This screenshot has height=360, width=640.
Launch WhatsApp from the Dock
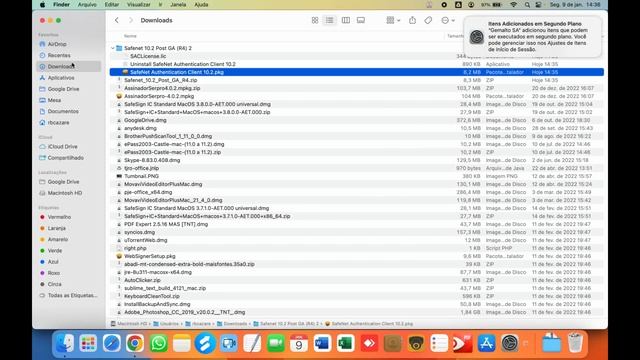click(x=158, y=343)
